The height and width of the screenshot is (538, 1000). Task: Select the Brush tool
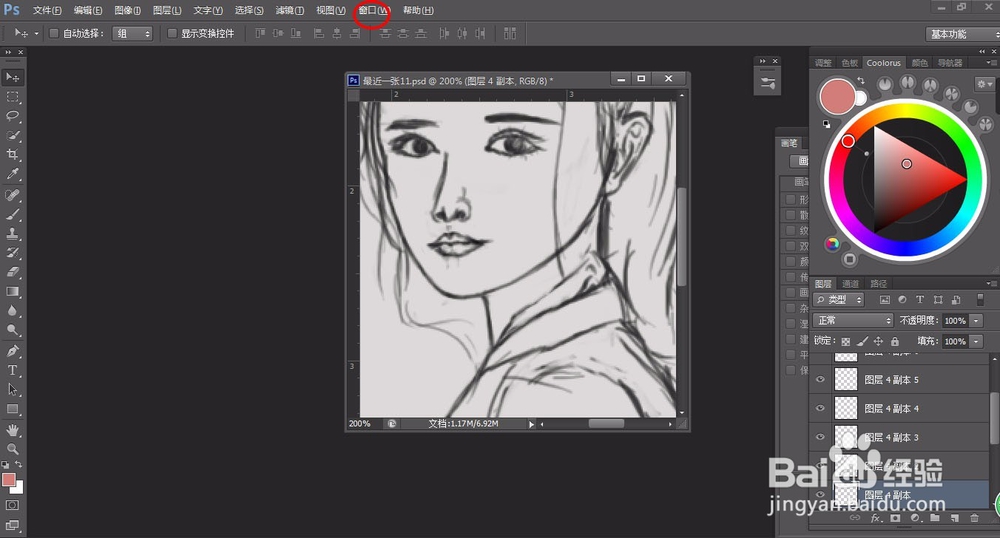pyautogui.click(x=12, y=214)
